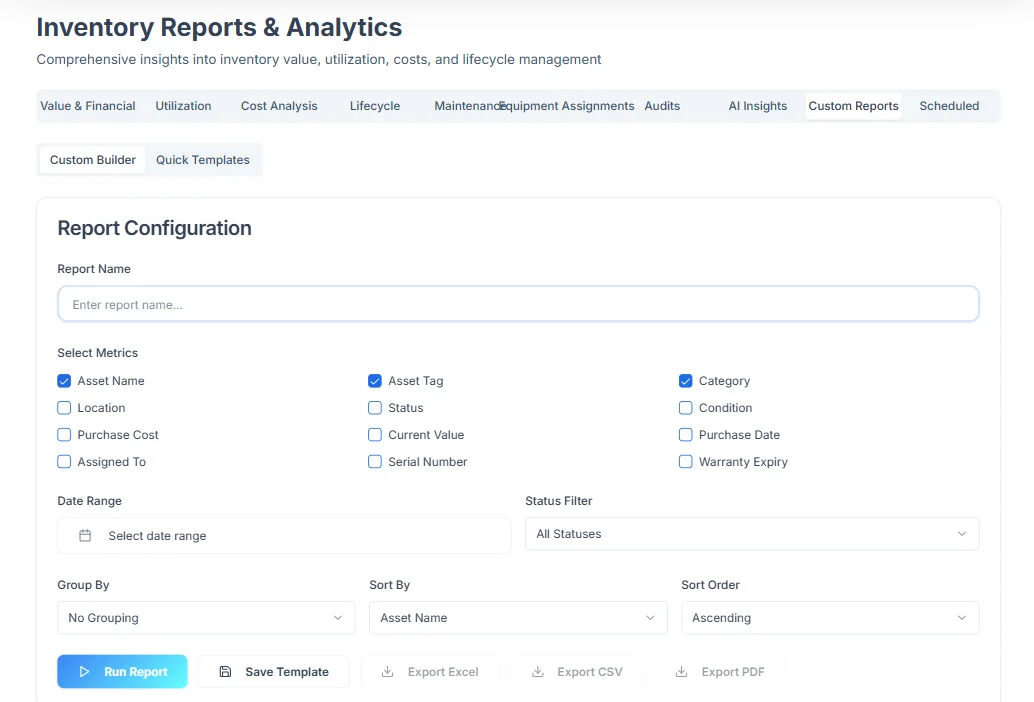Click the download icon beside Export Excel
This screenshot has height=702, width=1034.
pos(388,672)
